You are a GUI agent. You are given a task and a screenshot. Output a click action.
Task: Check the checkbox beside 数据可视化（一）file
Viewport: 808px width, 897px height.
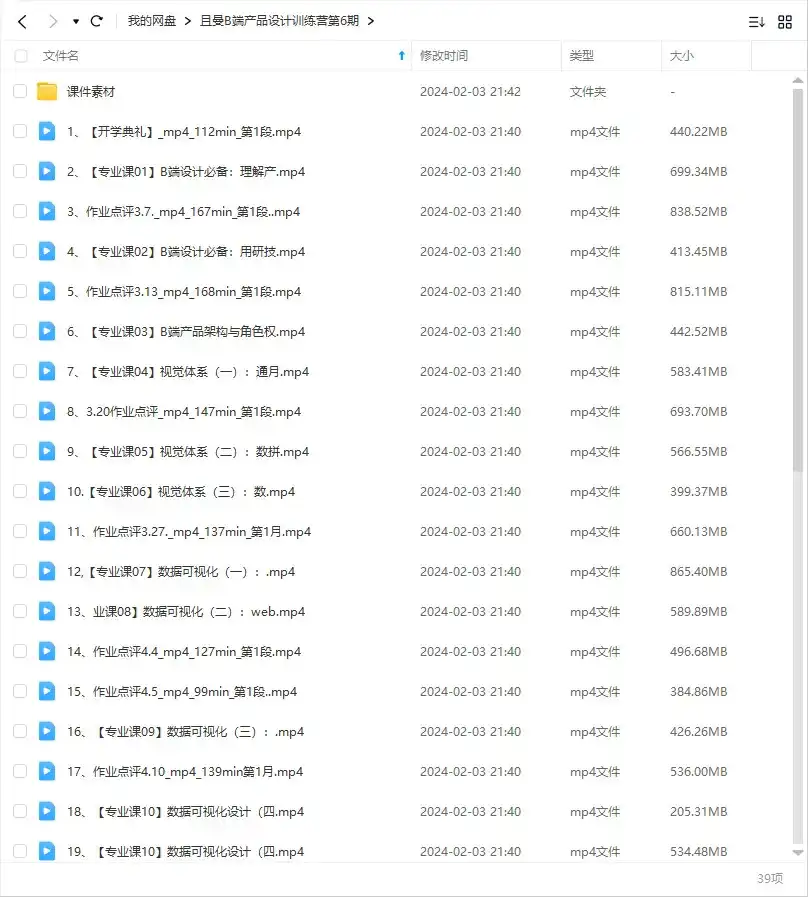point(20,571)
